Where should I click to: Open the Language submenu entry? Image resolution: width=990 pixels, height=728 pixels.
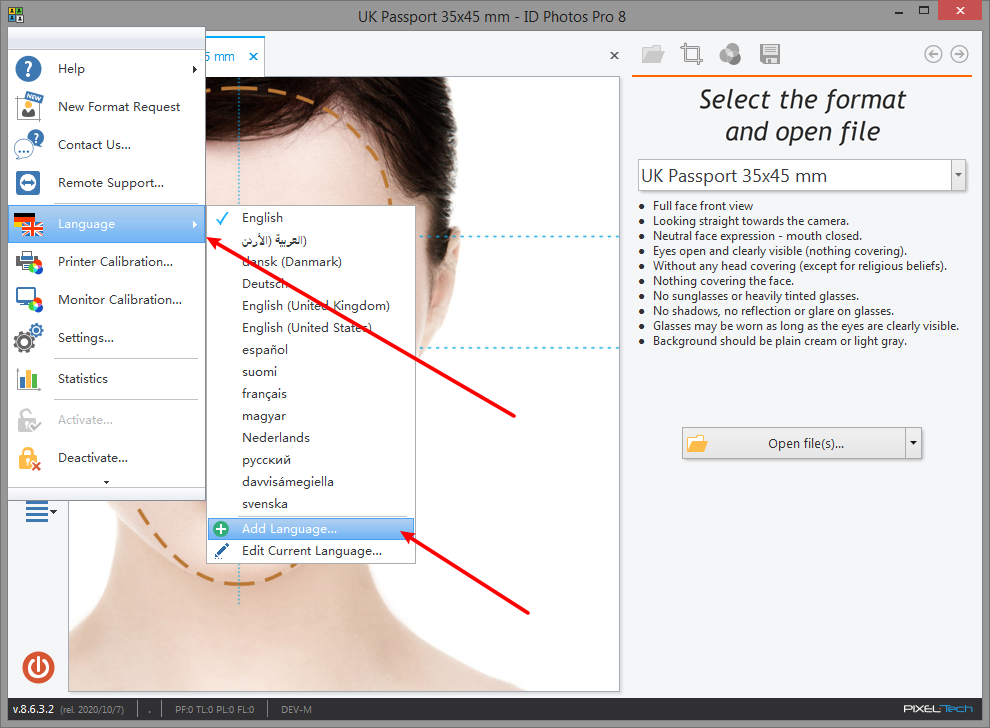[107, 224]
